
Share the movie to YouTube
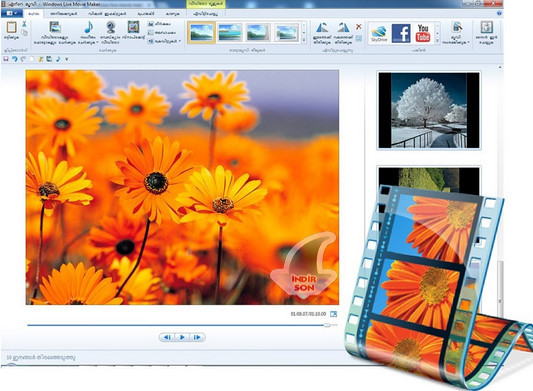point(423,33)
